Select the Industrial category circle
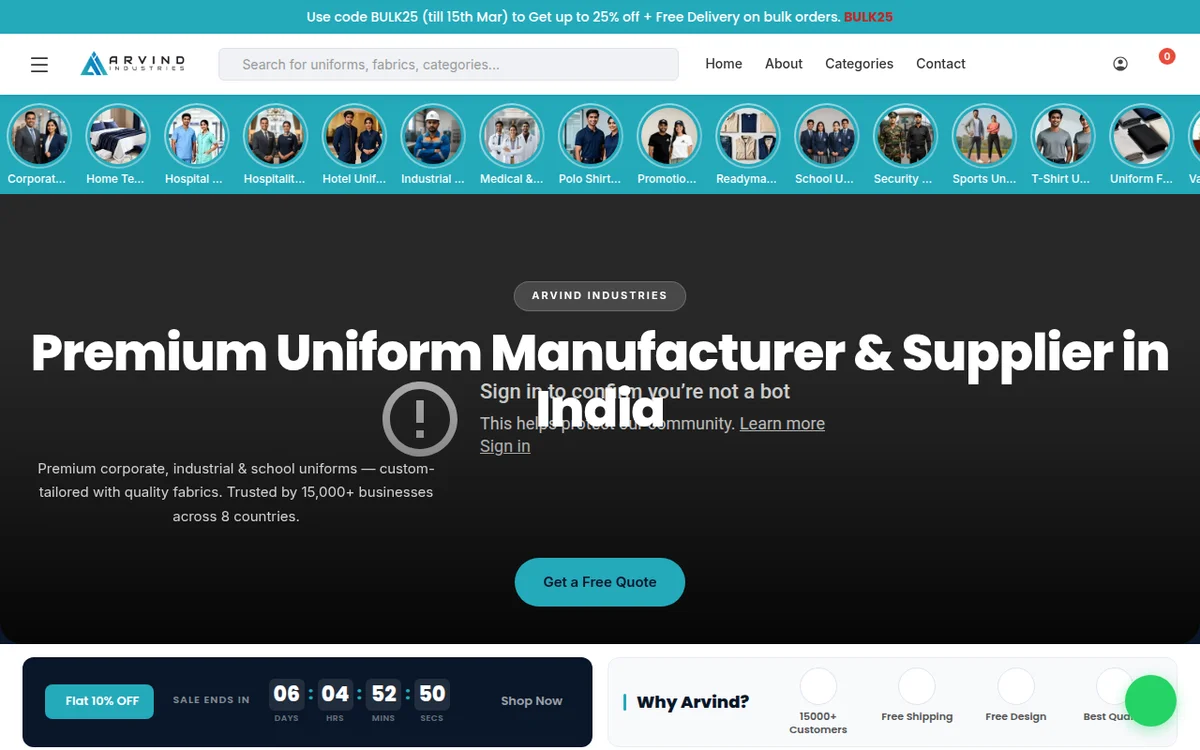Viewport: 1200px width, 750px height. pyautogui.click(x=433, y=136)
